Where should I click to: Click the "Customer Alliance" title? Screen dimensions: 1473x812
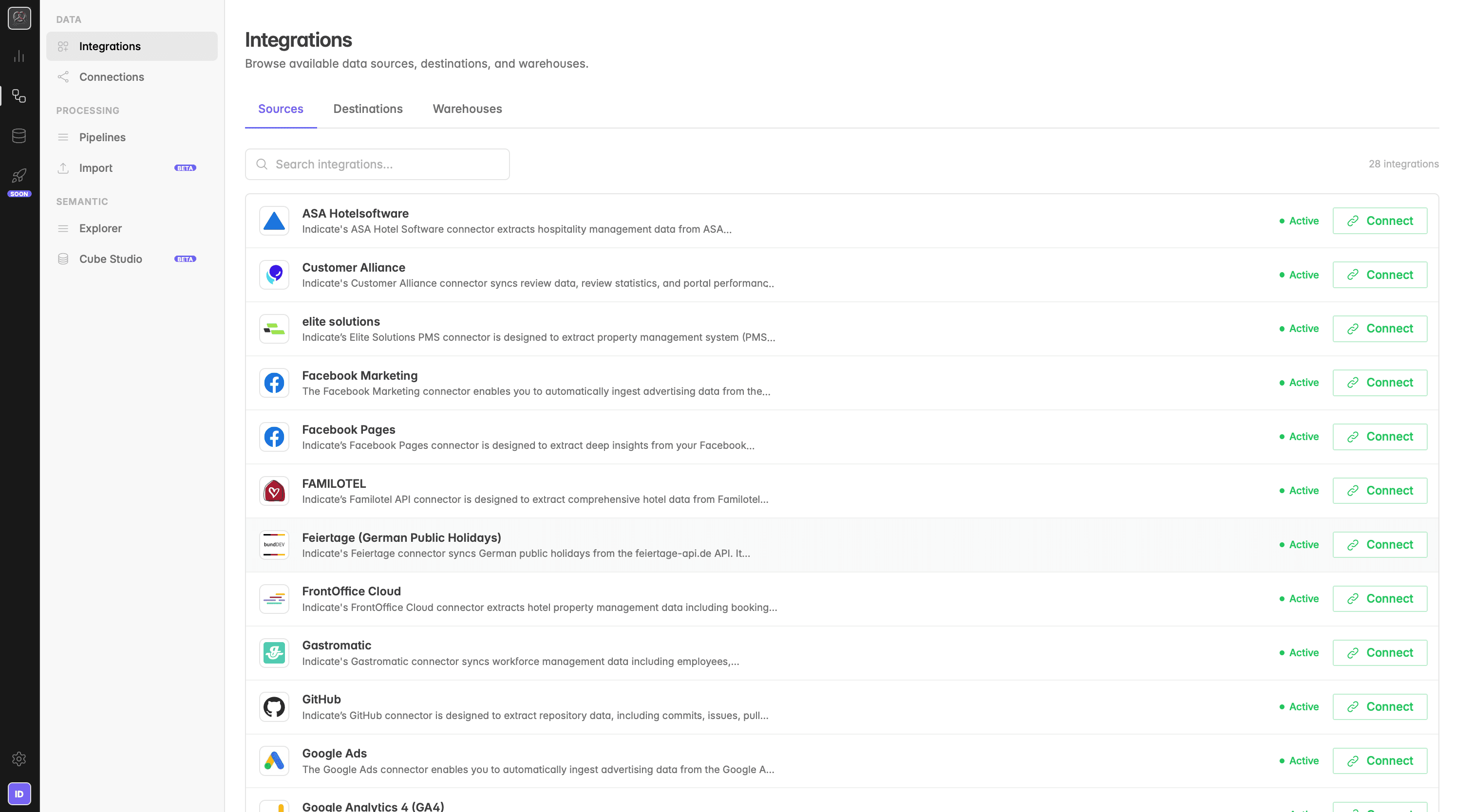point(353,267)
